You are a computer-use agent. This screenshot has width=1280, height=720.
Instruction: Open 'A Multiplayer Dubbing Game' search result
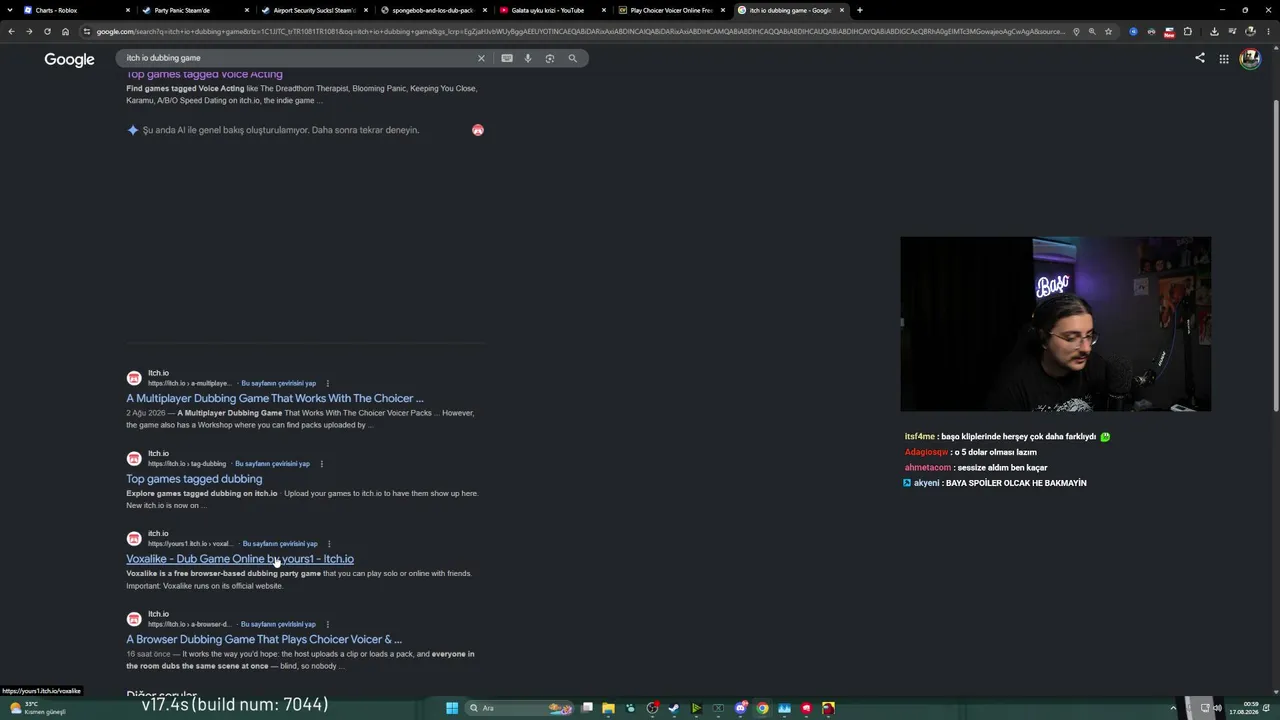tap(275, 398)
